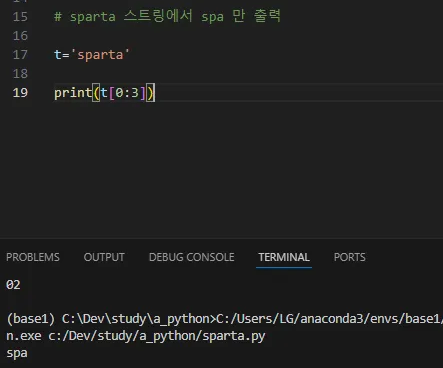The width and height of the screenshot is (443, 368).
Task: Click line number 18 in gutter
Action: [20, 74]
